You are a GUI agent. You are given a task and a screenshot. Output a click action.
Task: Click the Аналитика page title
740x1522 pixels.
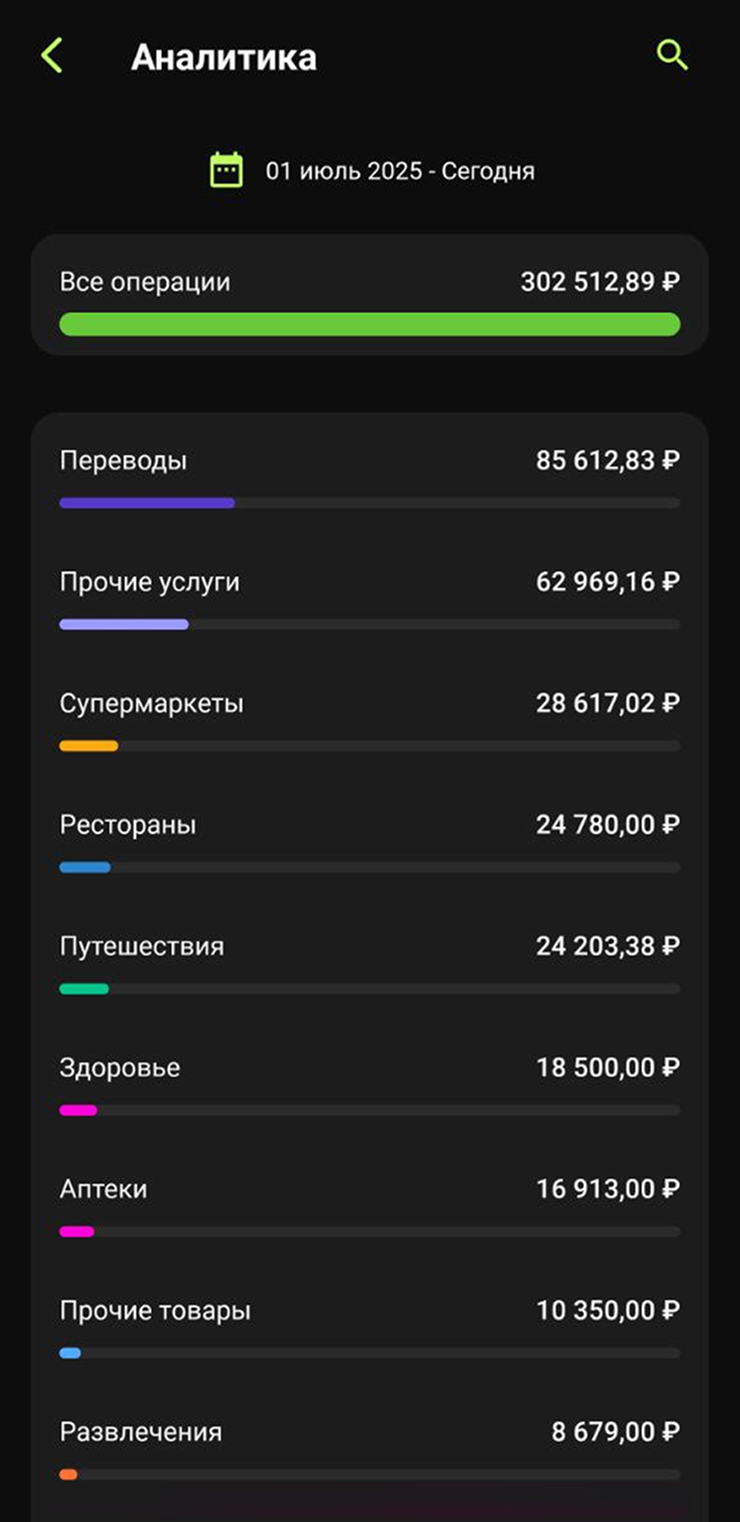click(224, 57)
